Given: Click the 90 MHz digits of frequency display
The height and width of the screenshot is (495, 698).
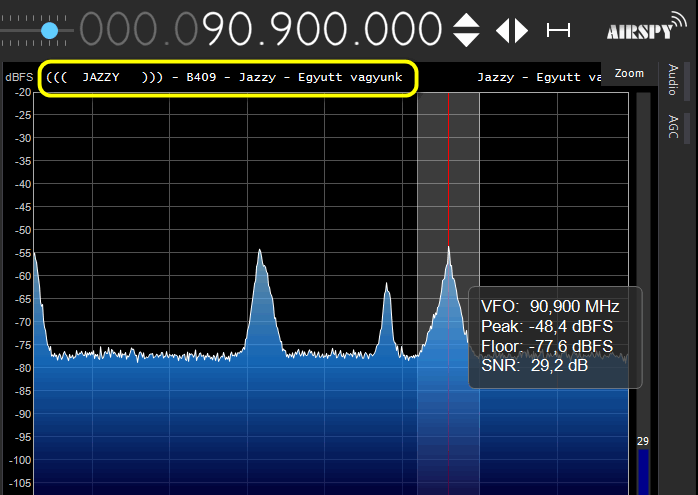Looking at the screenshot, I should point(227,29).
